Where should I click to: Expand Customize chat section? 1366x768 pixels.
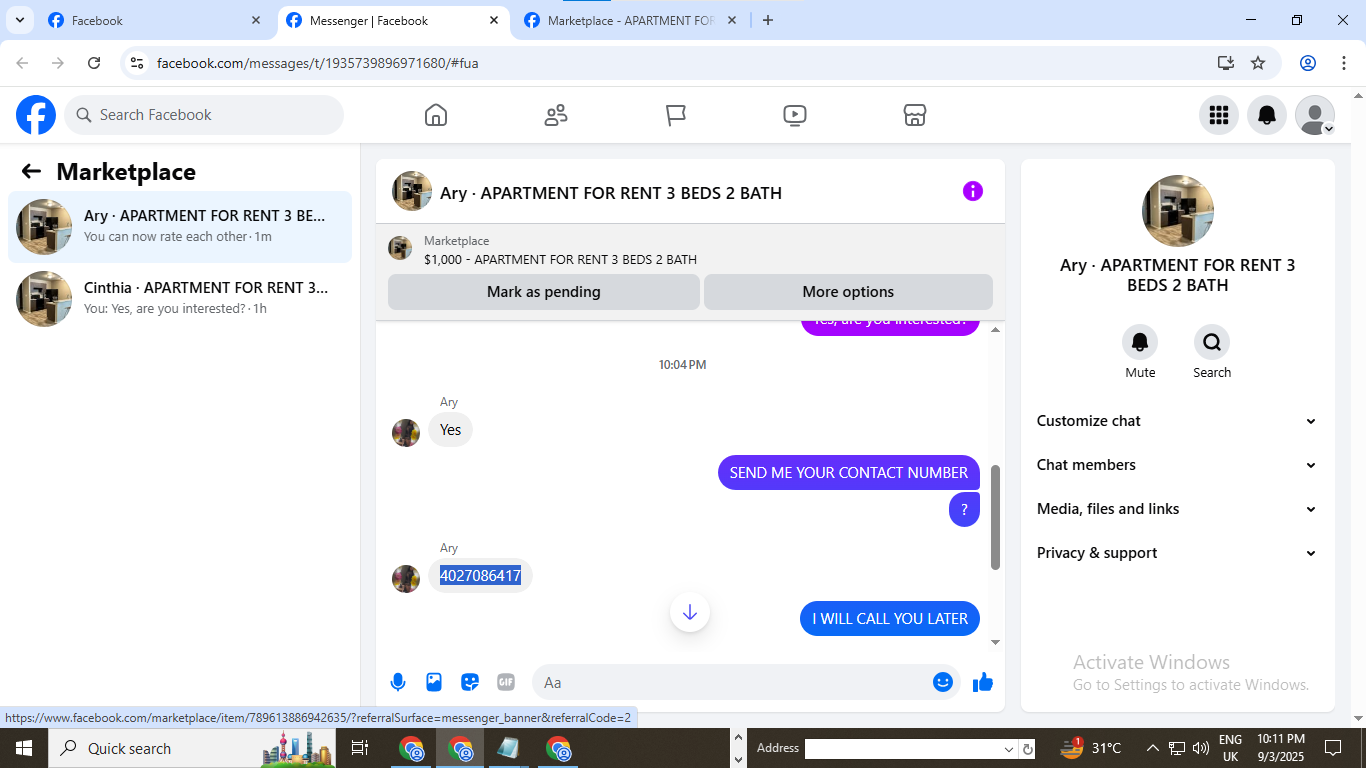point(1177,421)
